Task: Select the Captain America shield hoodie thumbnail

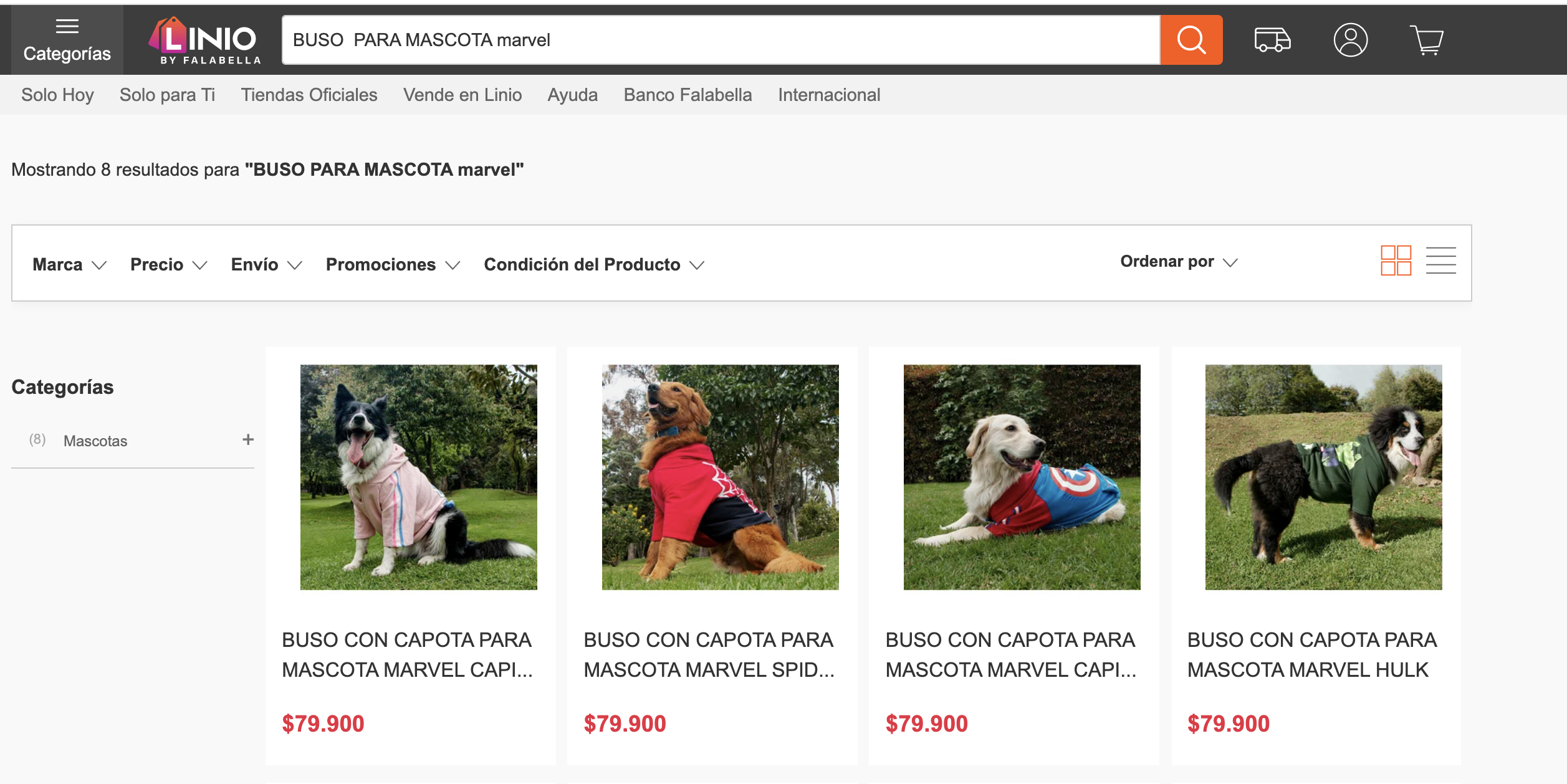Action: pos(1022,477)
